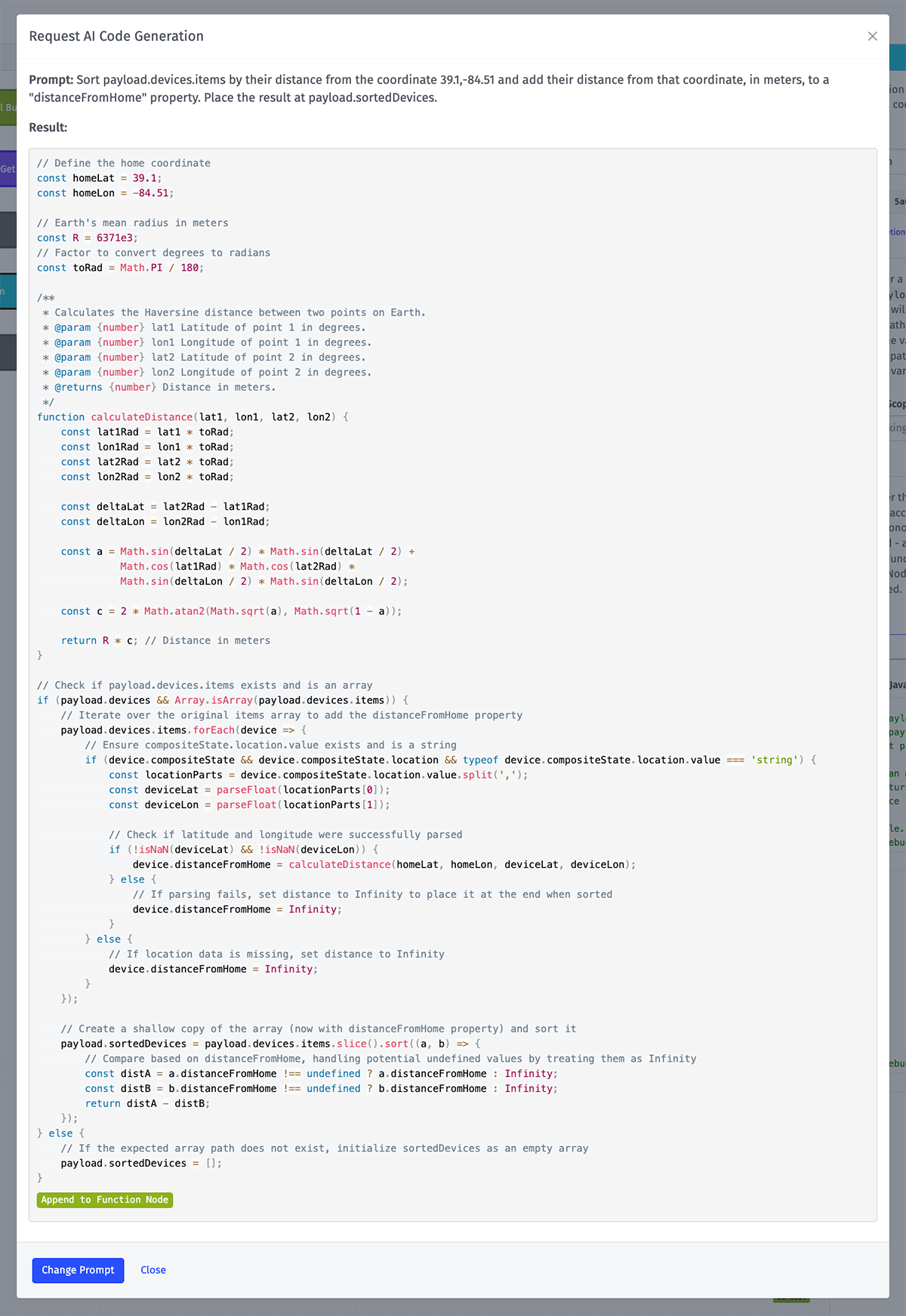Click the Request AI Code Generation title
Image resolution: width=906 pixels, height=1316 pixels.
(x=116, y=36)
